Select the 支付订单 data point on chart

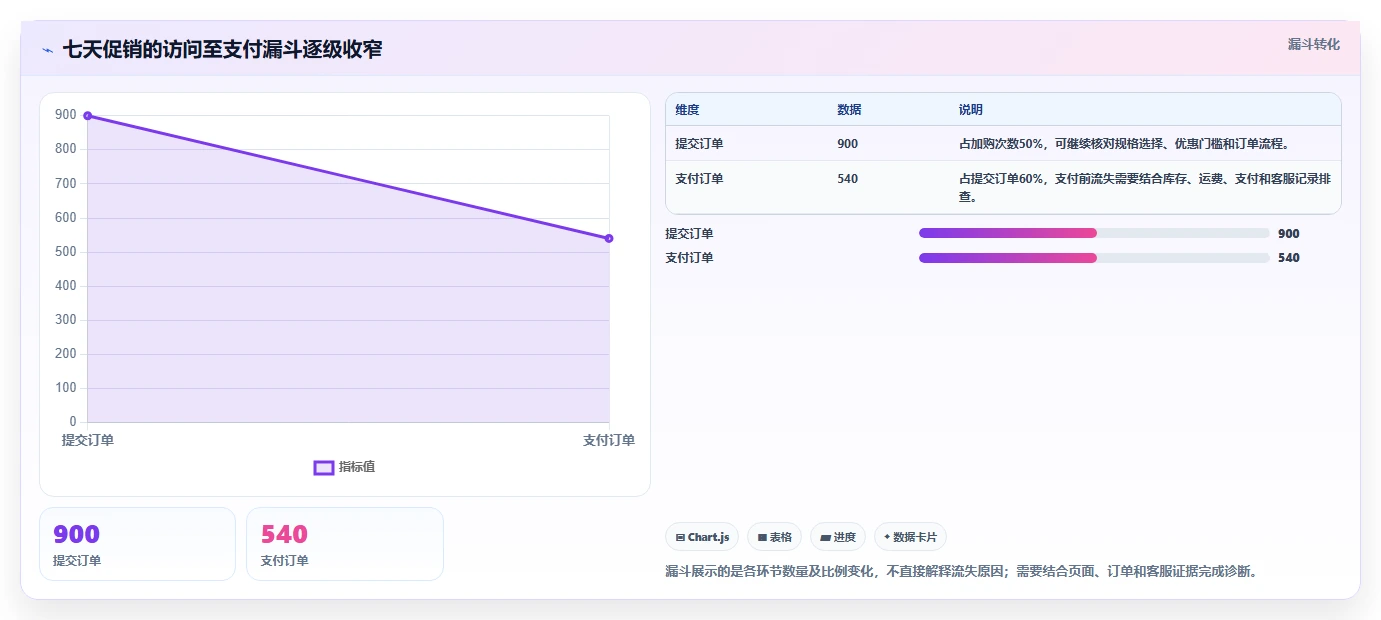tap(609, 238)
